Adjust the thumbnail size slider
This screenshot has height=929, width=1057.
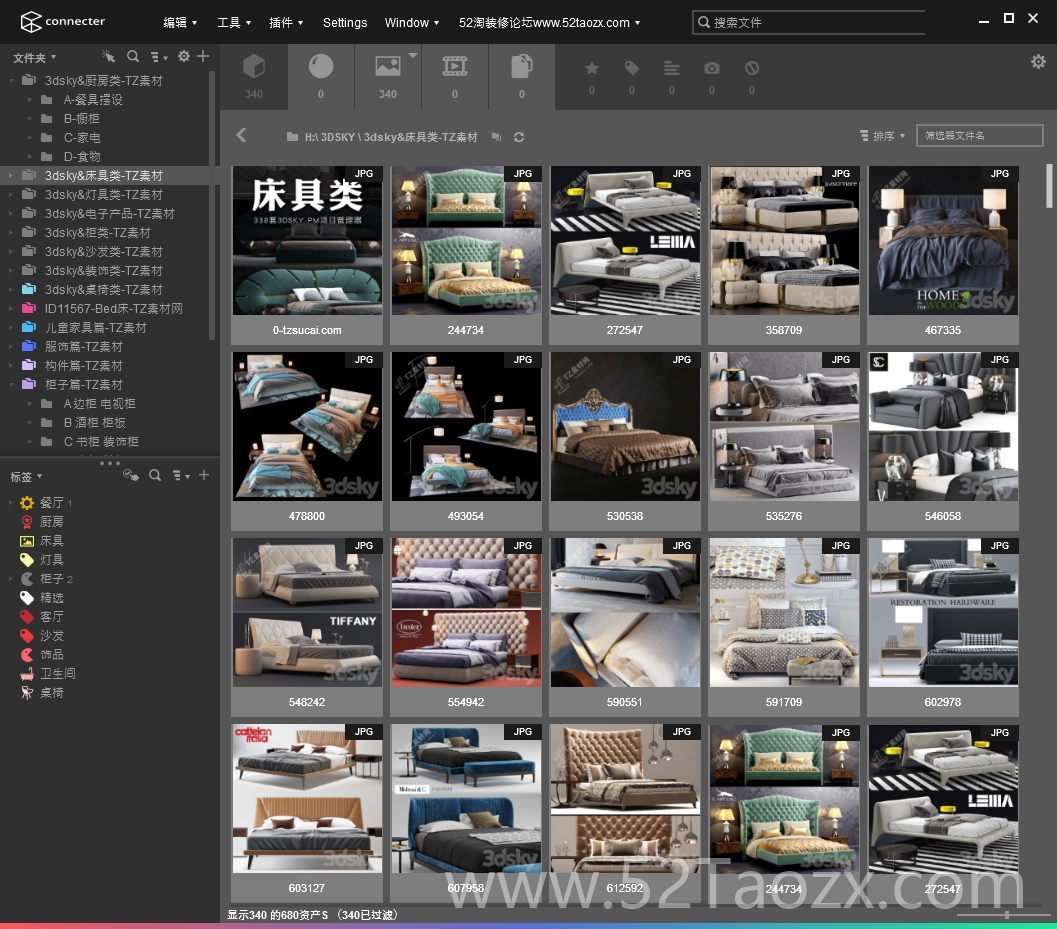1006,915
